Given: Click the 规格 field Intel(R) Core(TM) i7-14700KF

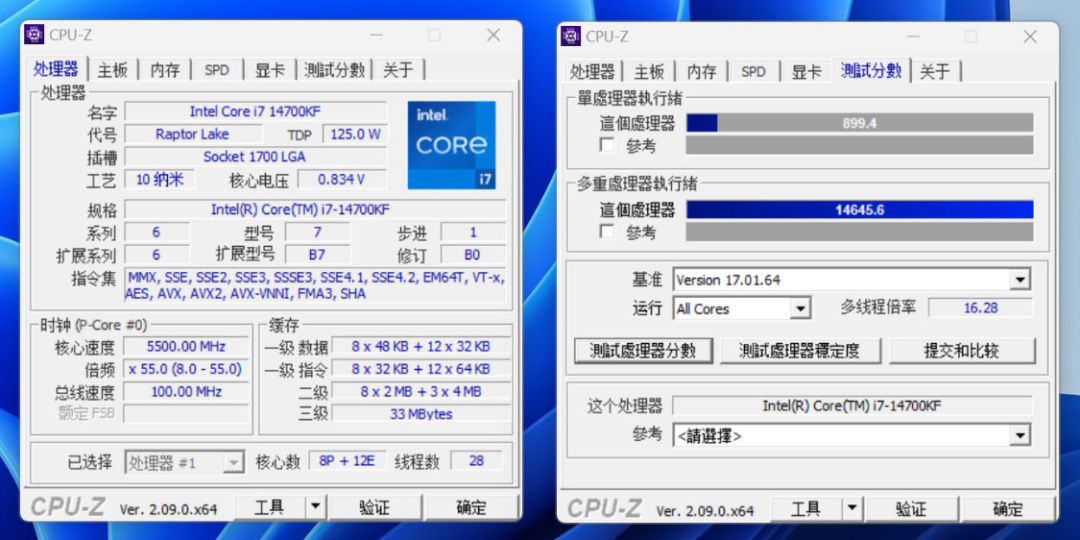Looking at the screenshot, I should [315, 209].
